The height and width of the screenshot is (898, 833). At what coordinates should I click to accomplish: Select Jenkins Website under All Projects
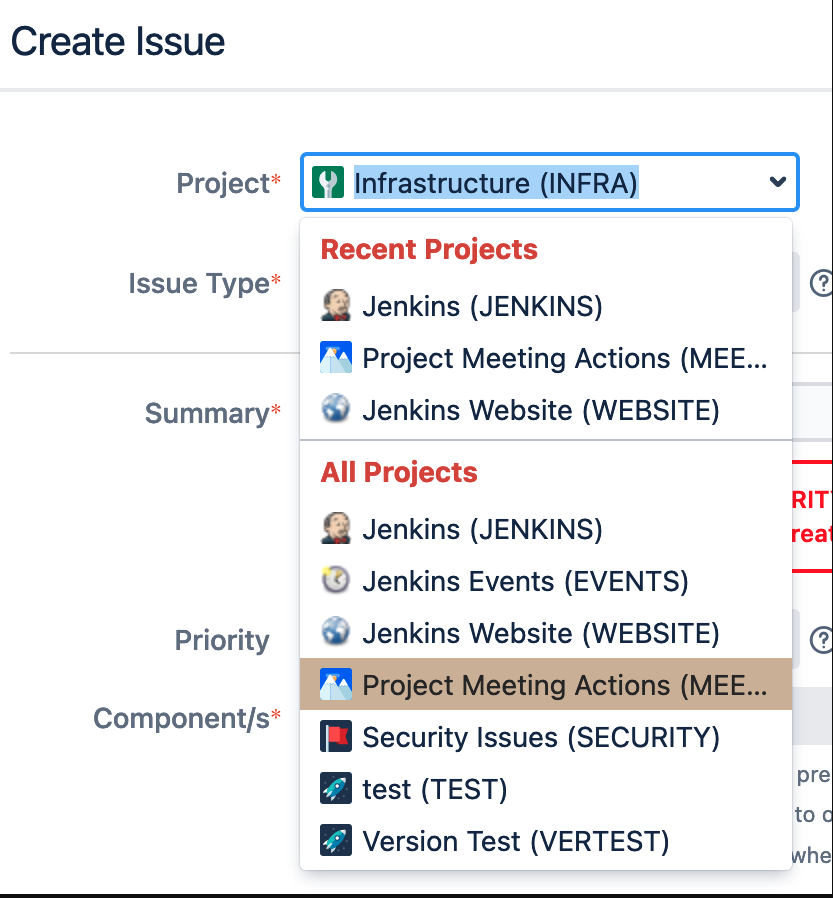[546, 633]
